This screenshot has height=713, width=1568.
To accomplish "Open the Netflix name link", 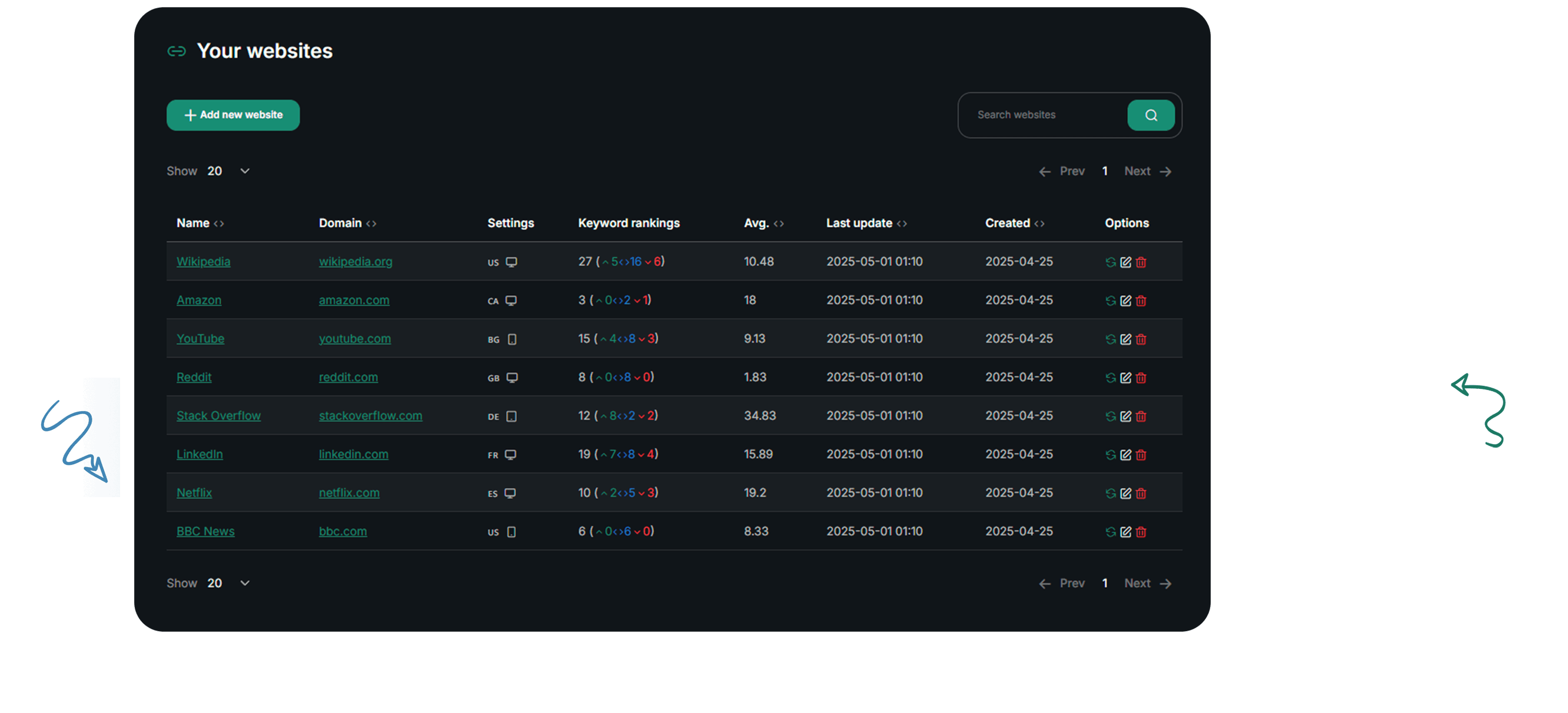I will 194,493.
